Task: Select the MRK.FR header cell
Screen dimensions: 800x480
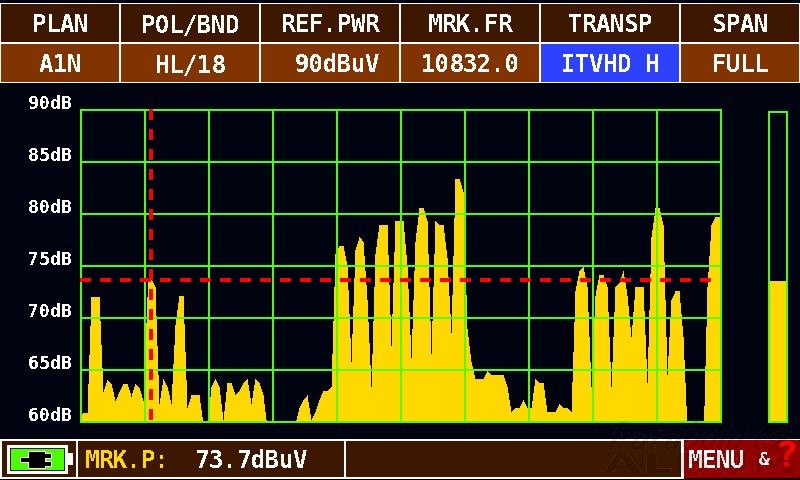Action: tap(470, 23)
